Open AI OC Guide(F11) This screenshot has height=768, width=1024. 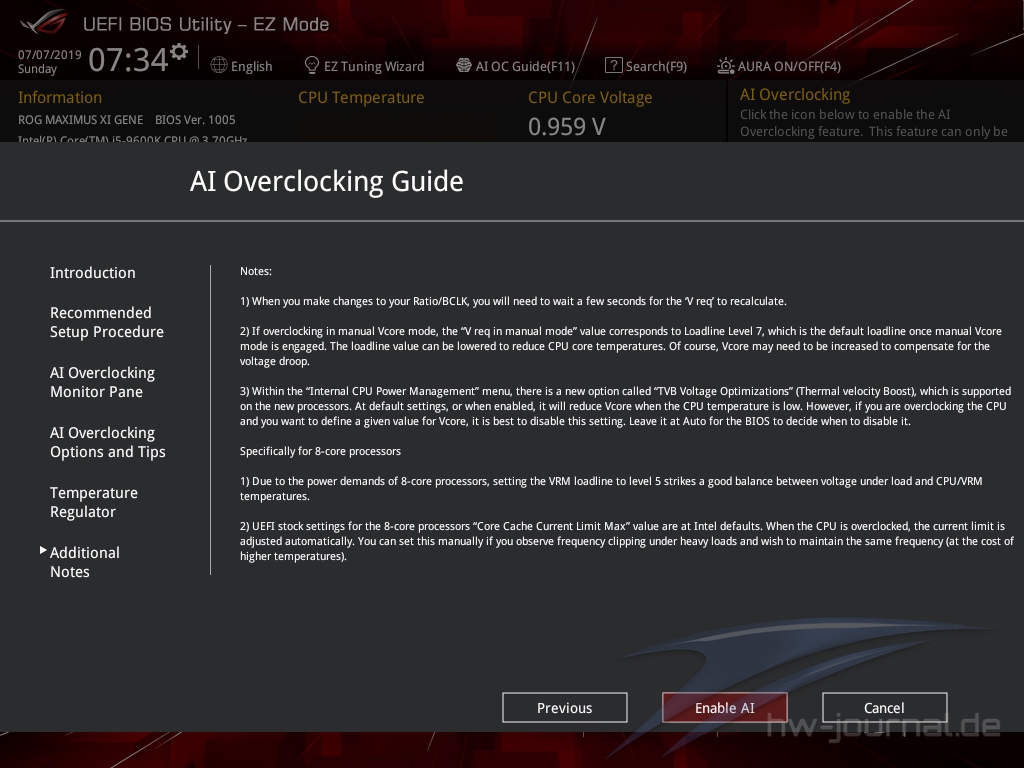point(525,66)
